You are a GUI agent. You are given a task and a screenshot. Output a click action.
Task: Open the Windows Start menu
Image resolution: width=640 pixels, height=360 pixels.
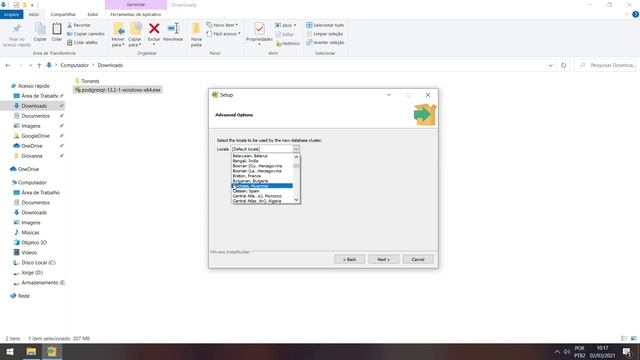click(x=10, y=351)
